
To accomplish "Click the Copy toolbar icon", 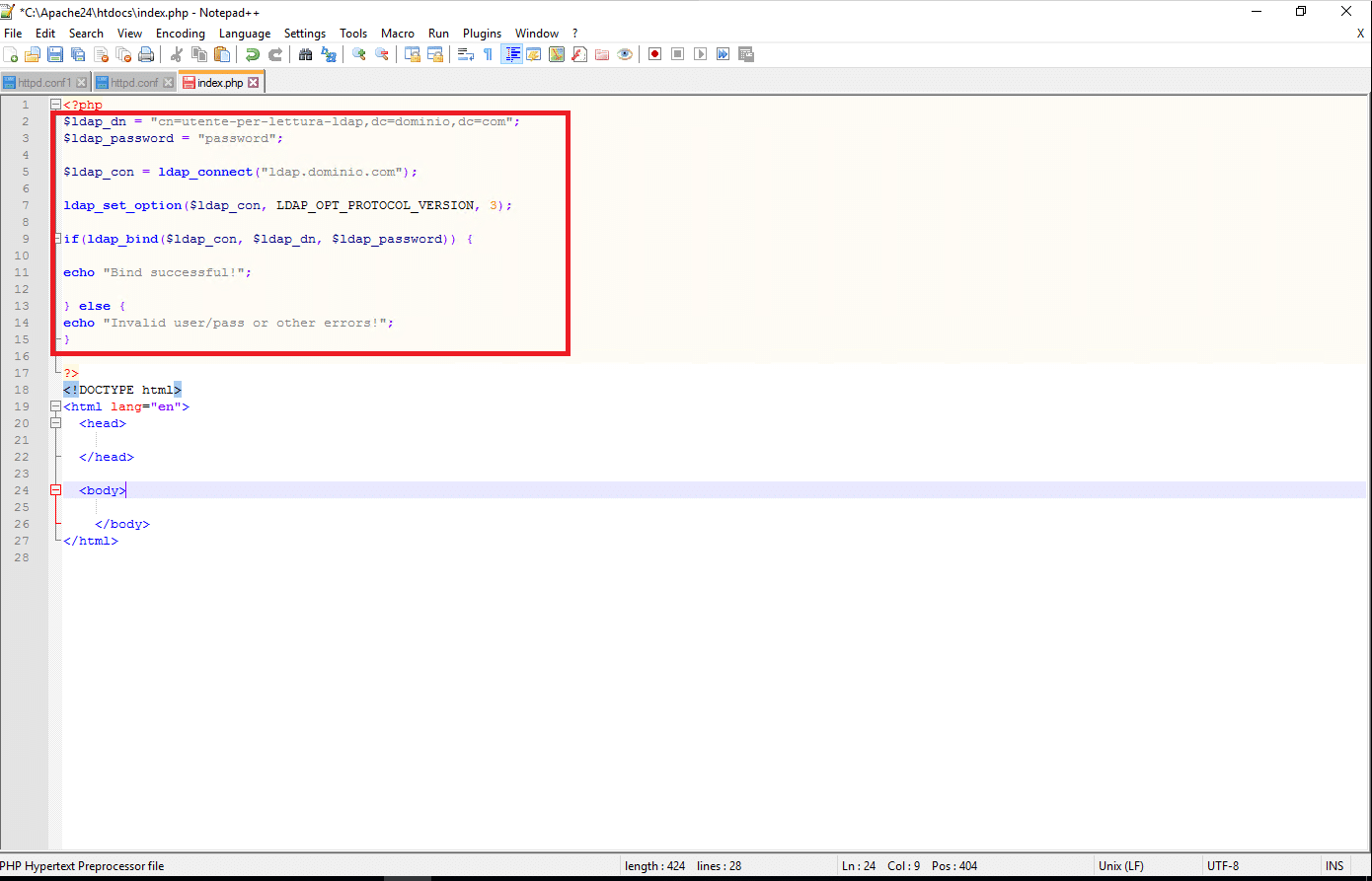I will point(199,54).
